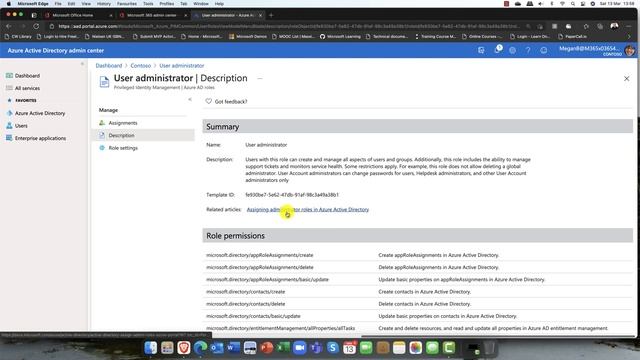Screen dimensions: 640x360
Task: Open a new browser tab
Action: 271,15
